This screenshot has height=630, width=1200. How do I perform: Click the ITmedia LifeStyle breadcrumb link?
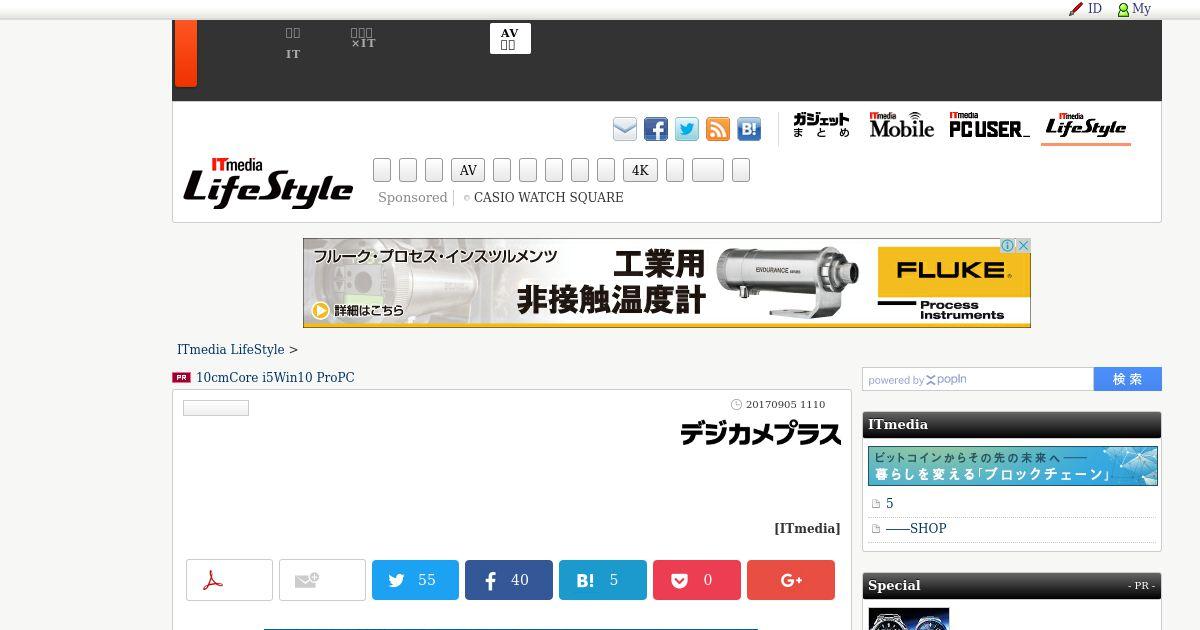[x=231, y=350]
